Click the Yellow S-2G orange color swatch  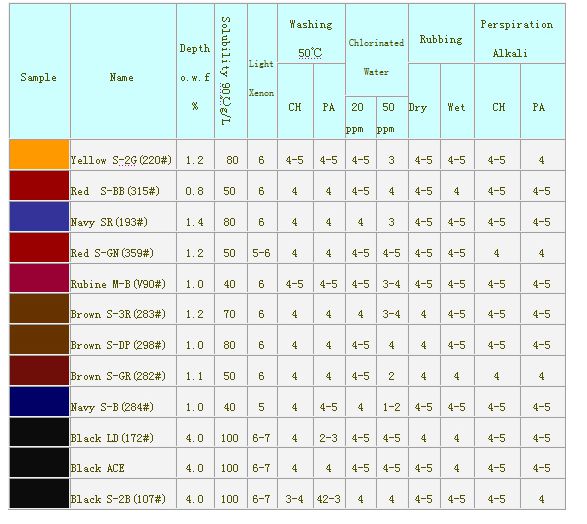[39, 155]
